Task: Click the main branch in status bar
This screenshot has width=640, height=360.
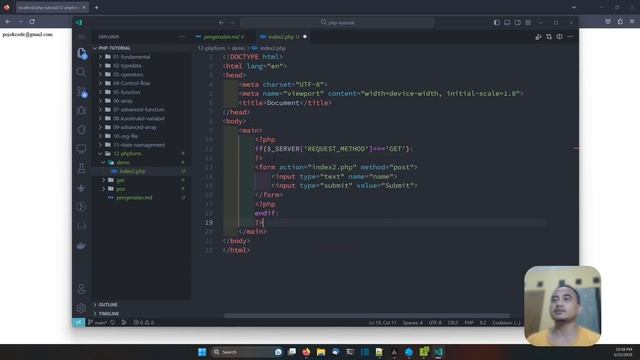Action: (x=97, y=322)
